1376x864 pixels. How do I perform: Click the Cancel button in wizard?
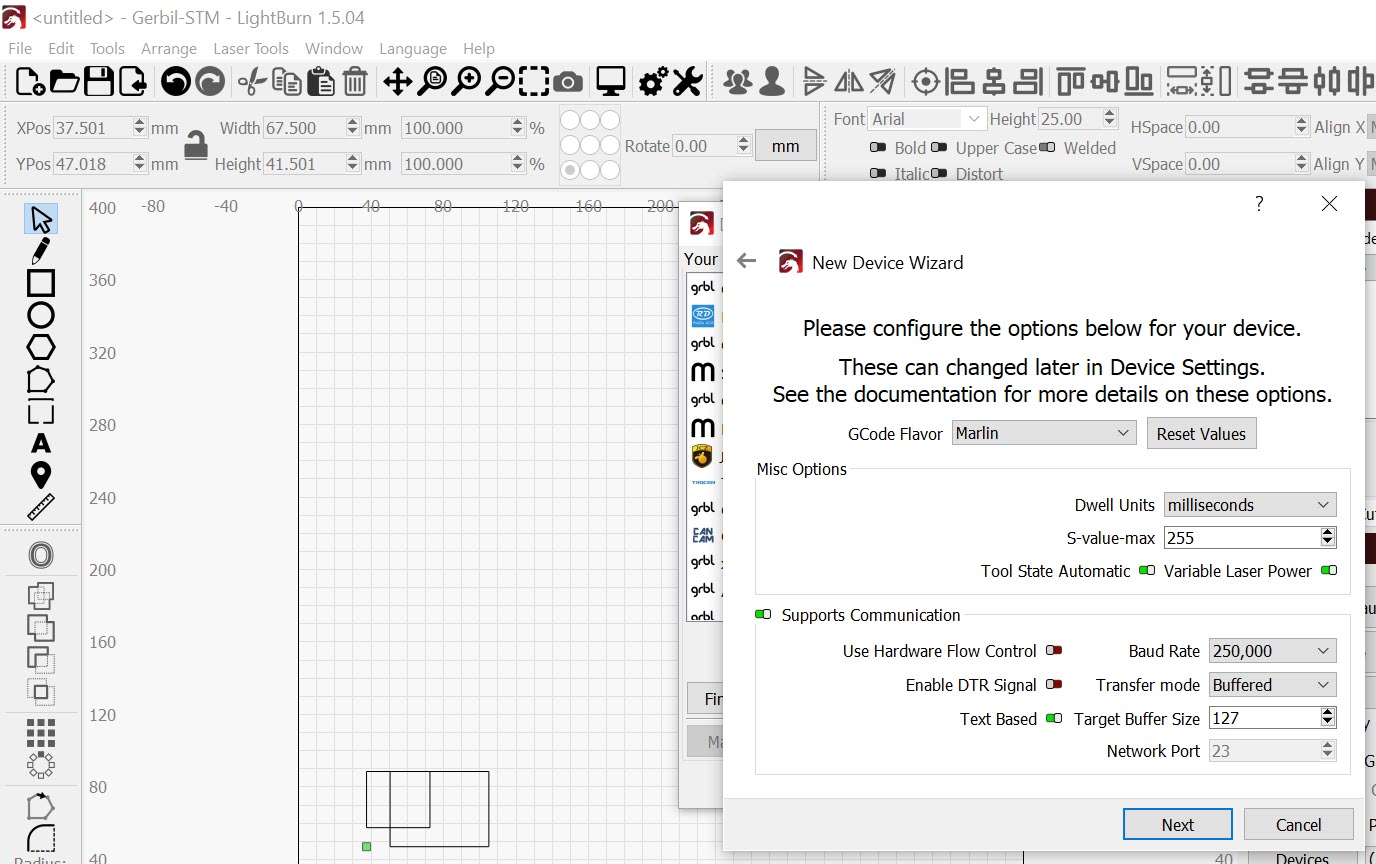[x=1298, y=824]
